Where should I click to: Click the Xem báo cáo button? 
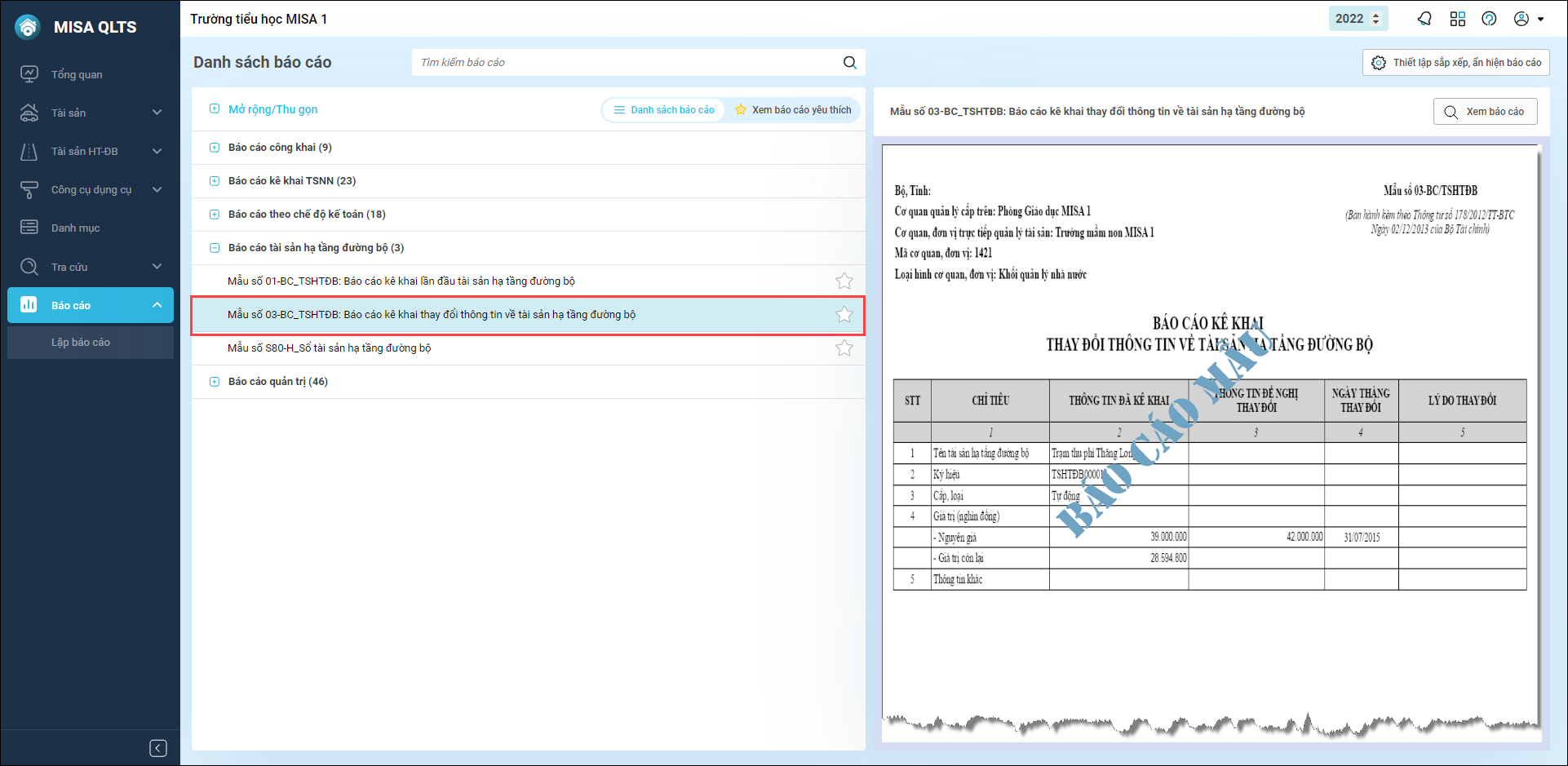[x=1485, y=112]
